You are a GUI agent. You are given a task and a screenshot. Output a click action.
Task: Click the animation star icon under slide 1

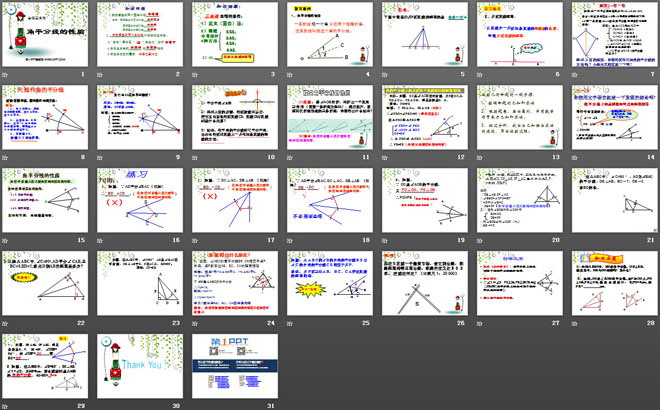tap(6, 76)
